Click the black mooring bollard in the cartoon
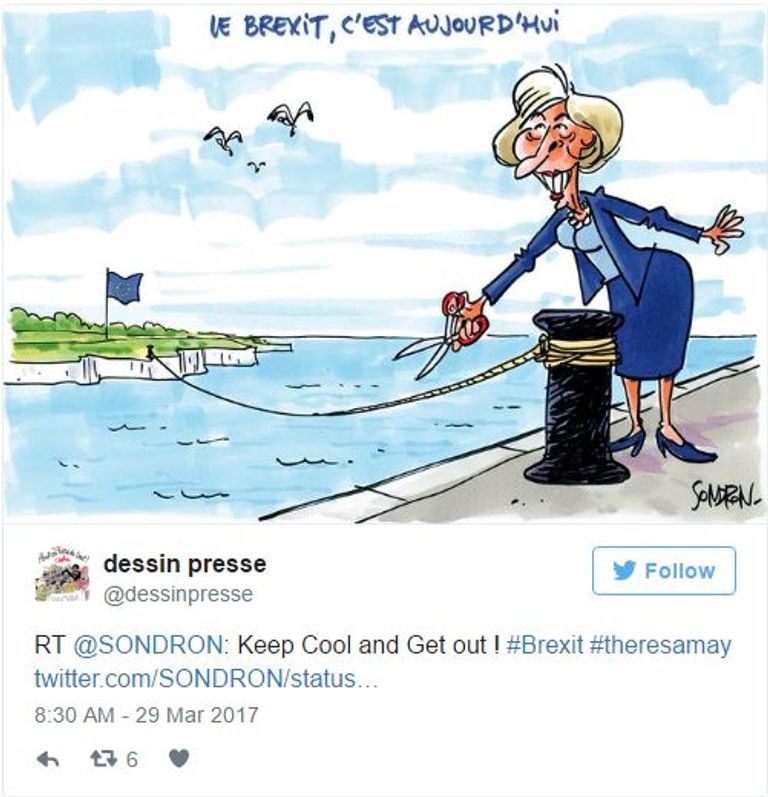768x797 pixels. point(577,396)
